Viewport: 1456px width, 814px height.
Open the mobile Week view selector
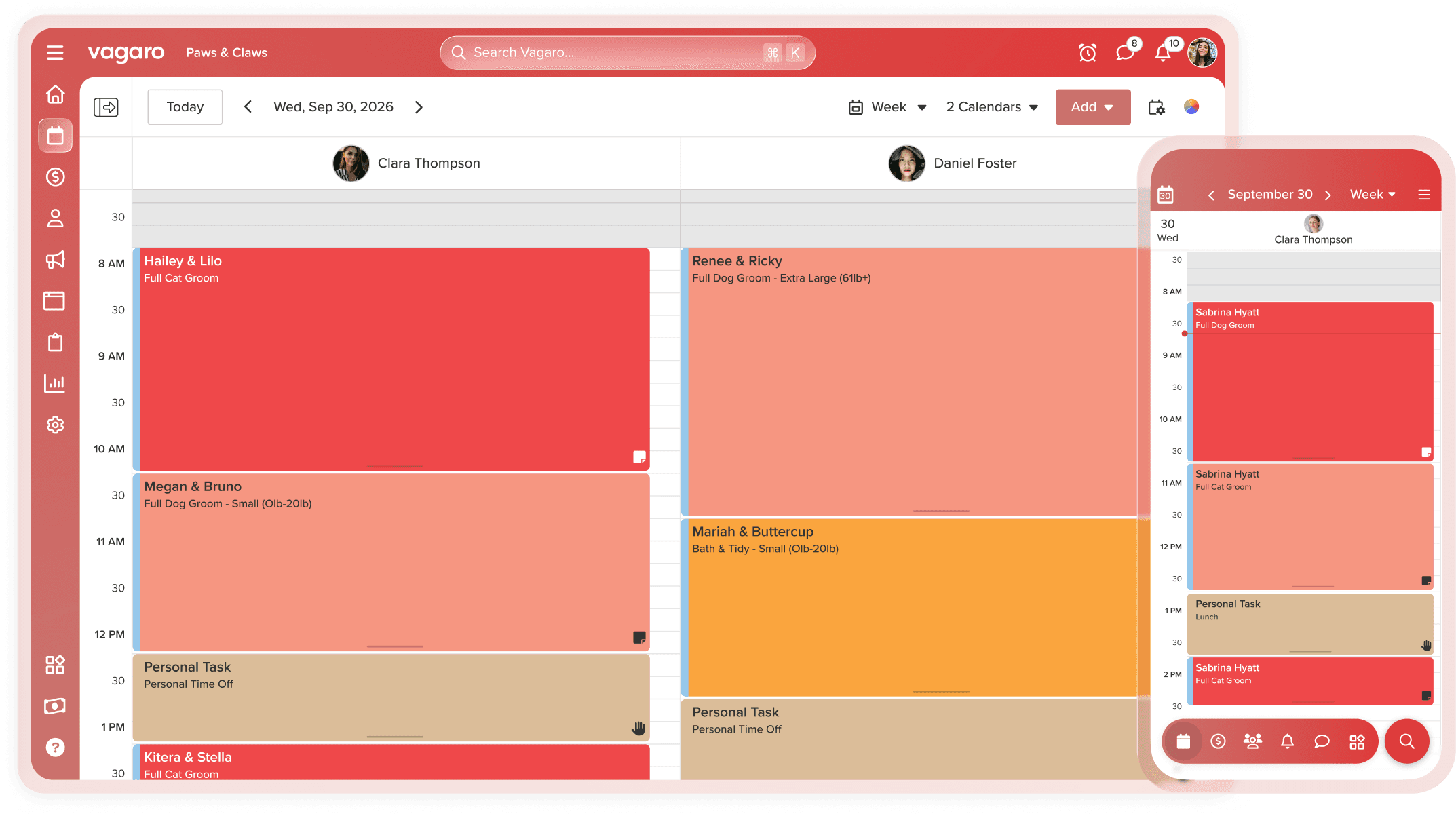click(1372, 195)
